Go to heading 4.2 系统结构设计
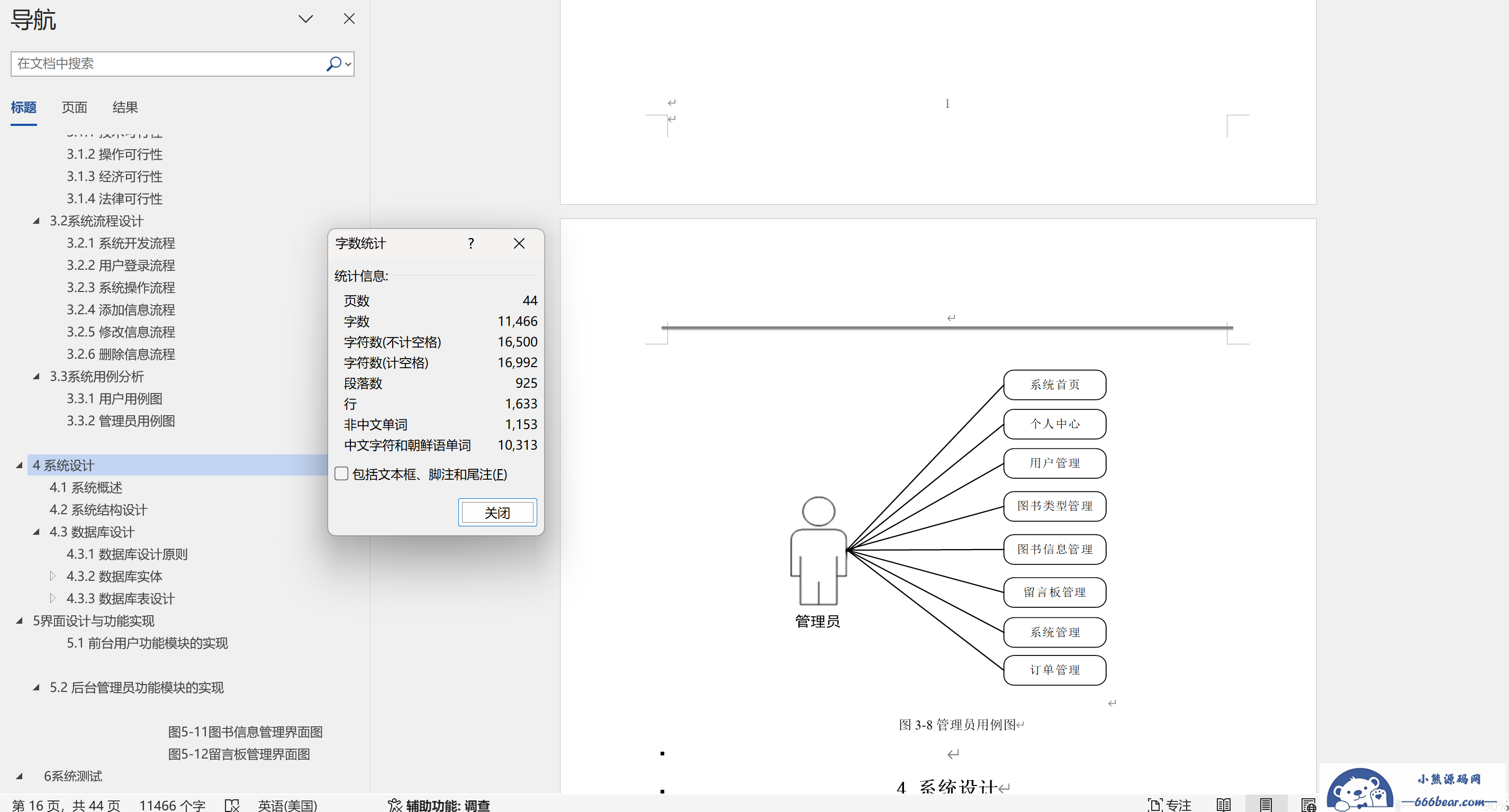The image size is (1509, 812). 98,510
